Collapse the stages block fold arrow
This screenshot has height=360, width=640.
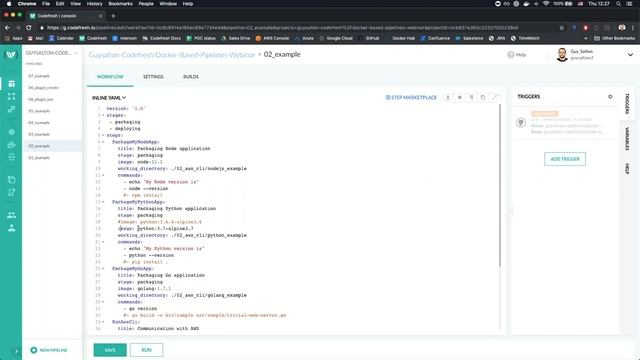click(103, 116)
